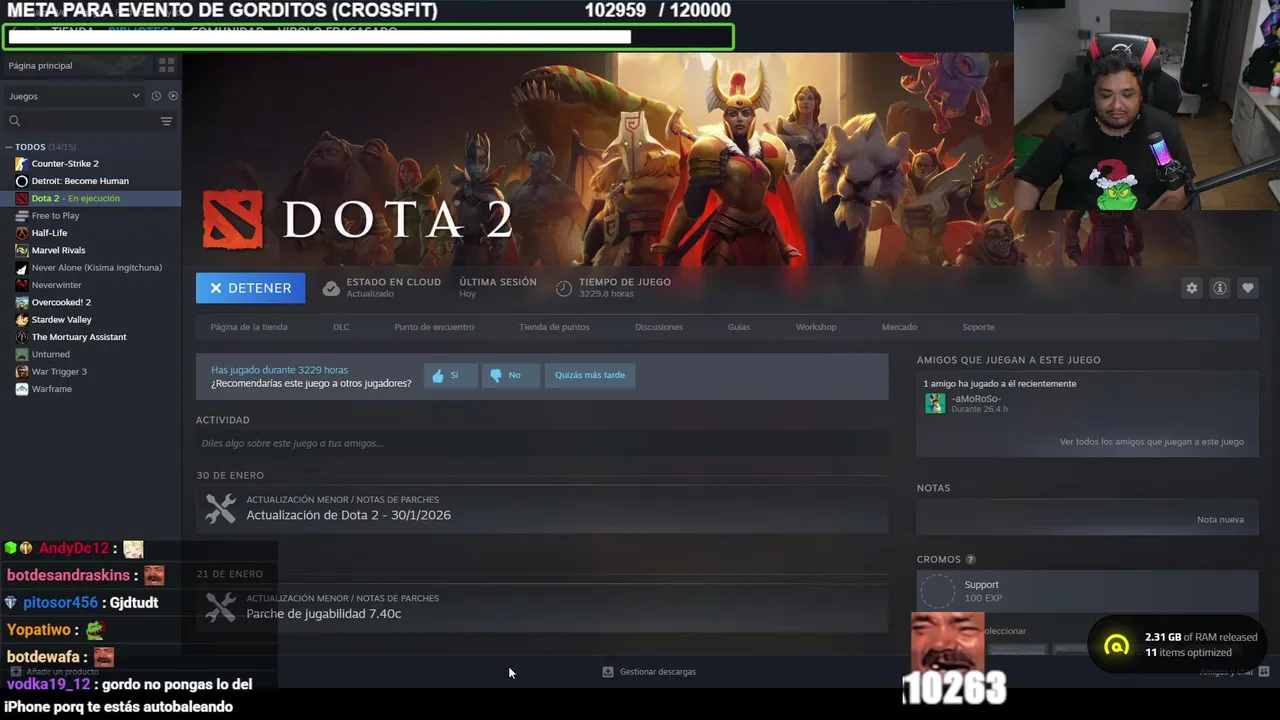This screenshot has width=1280, height=720.
Task: Click the Support badge entry
Action: (x=1087, y=591)
